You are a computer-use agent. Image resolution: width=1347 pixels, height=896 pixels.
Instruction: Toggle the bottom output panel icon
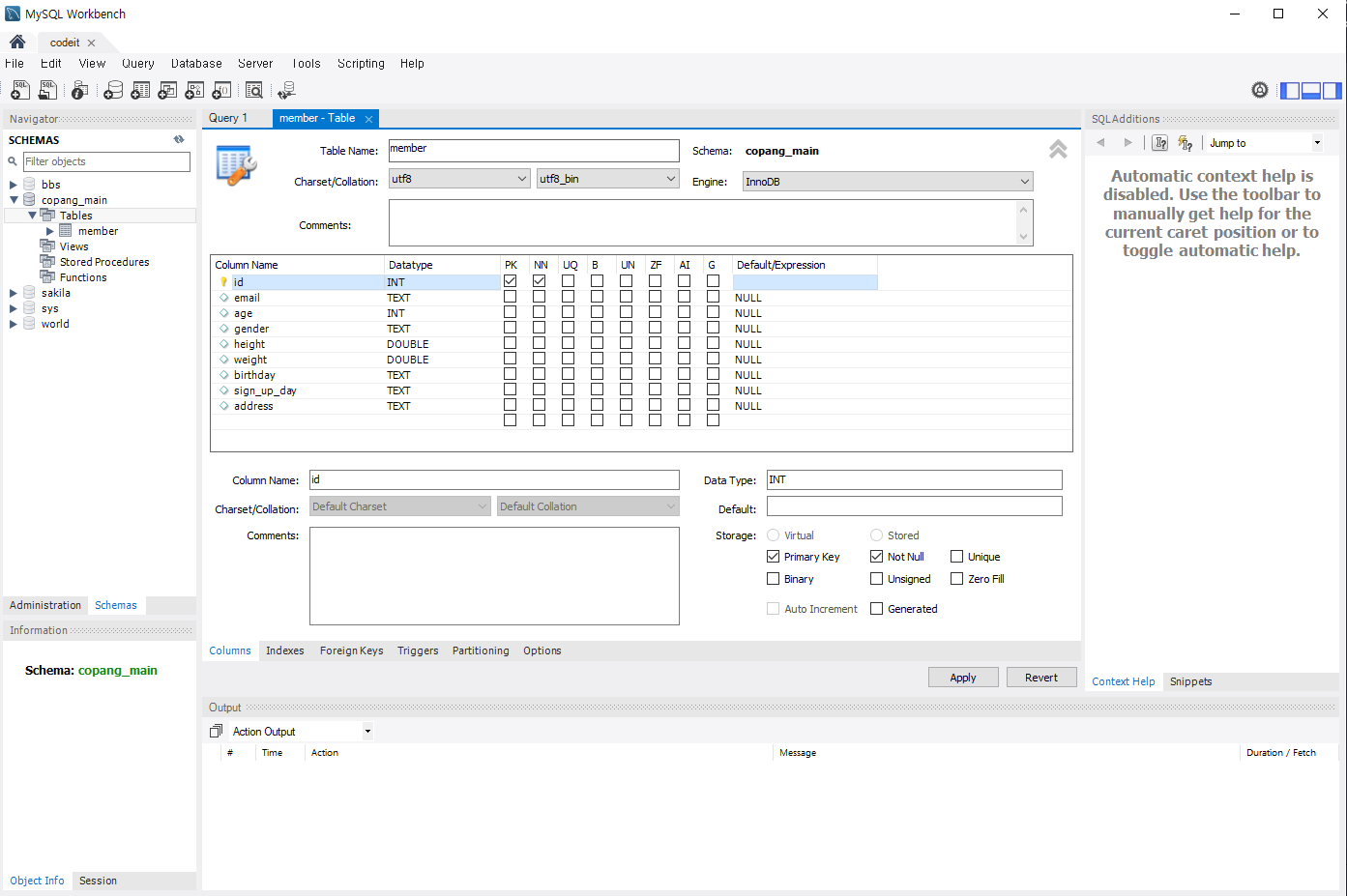click(1311, 91)
